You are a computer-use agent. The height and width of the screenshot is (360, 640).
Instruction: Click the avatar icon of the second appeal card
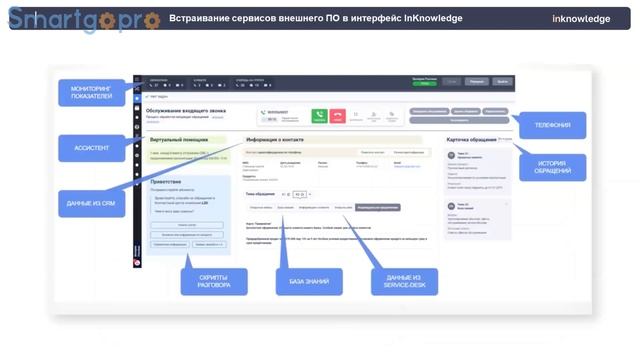coord(451,206)
